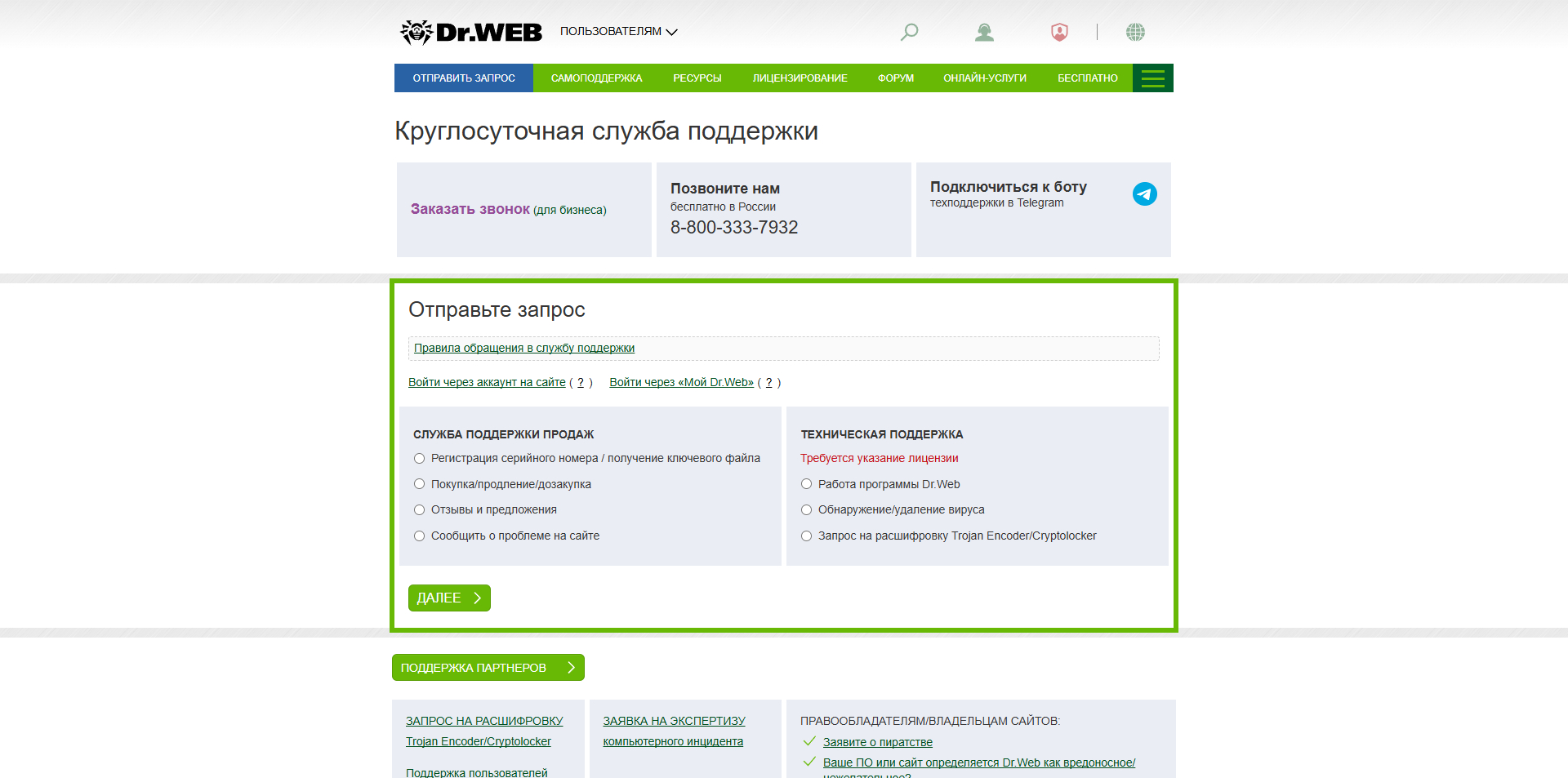Image resolution: width=1568 pixels, height=778 pixels.
Task: Click the globe language icon
Action: pyautogui.click(x=1136, y=32)
